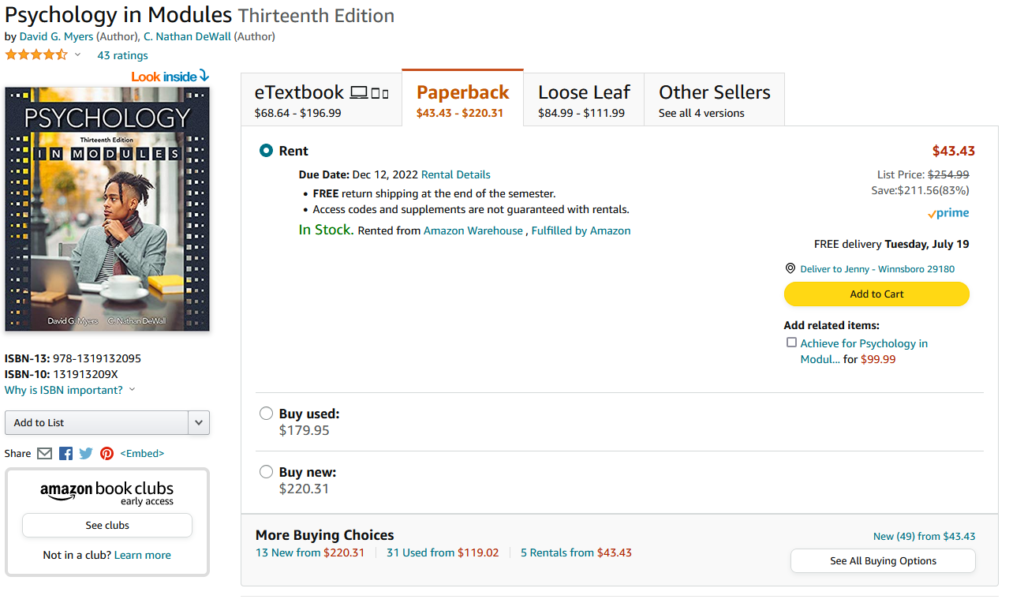Viewport: 1024px width, 603px height.
Task: Select the Buy used option
Action: click(266, 413)
